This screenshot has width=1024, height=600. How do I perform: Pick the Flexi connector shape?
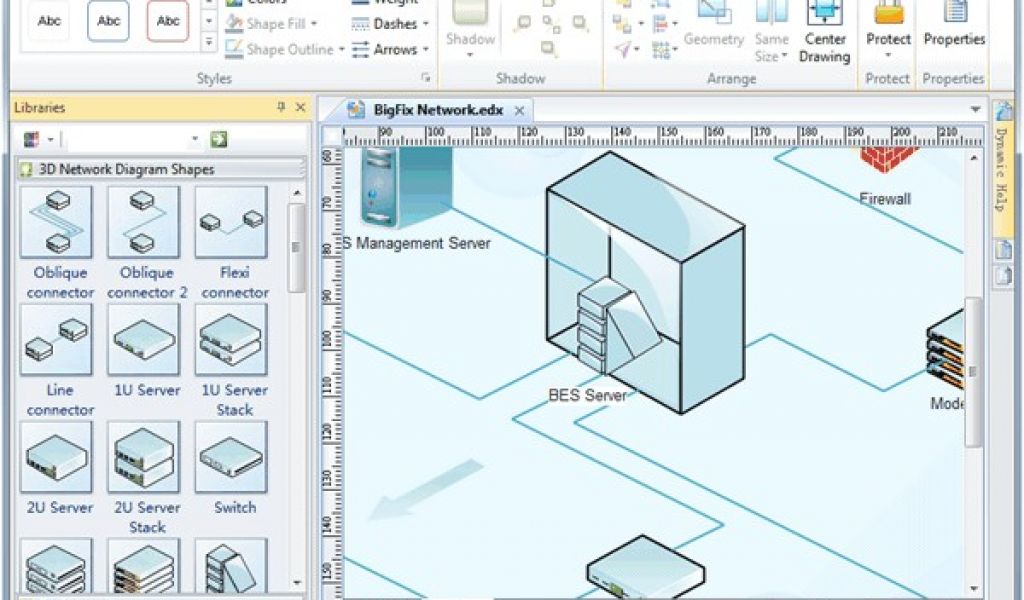(231, 222)
